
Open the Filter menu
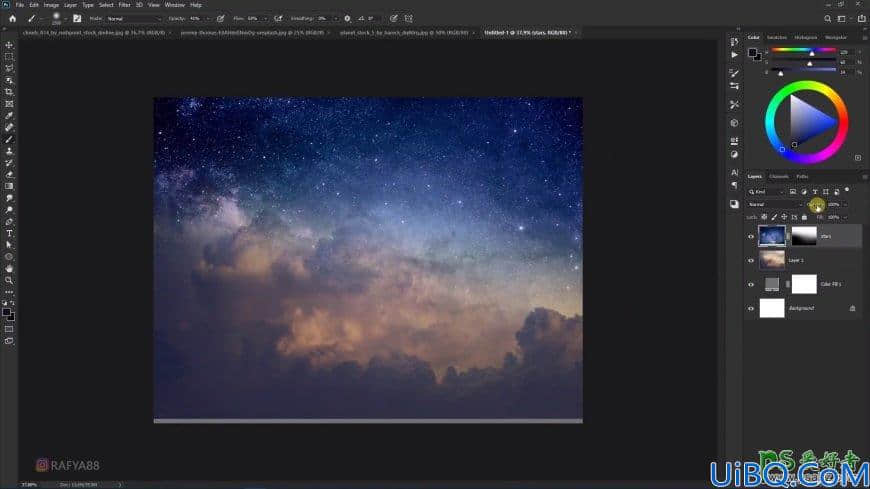pos(124,4)
